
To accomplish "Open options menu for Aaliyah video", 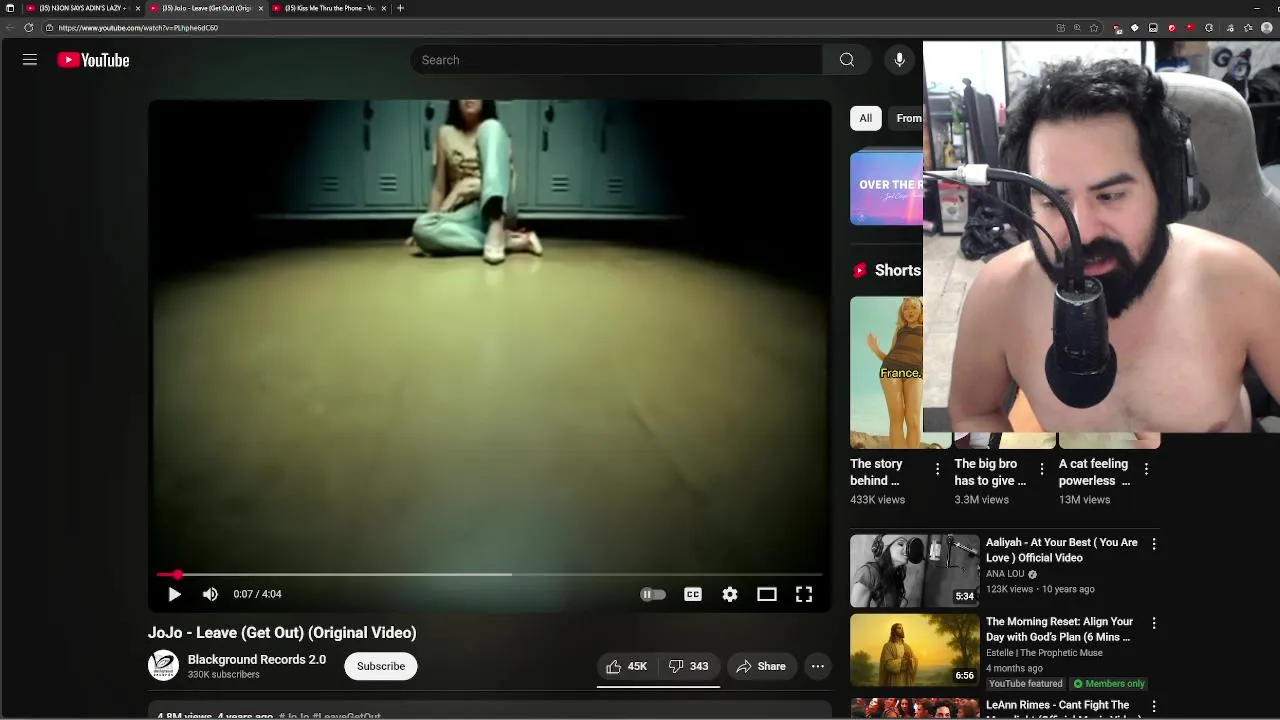I will point(1154,544).
